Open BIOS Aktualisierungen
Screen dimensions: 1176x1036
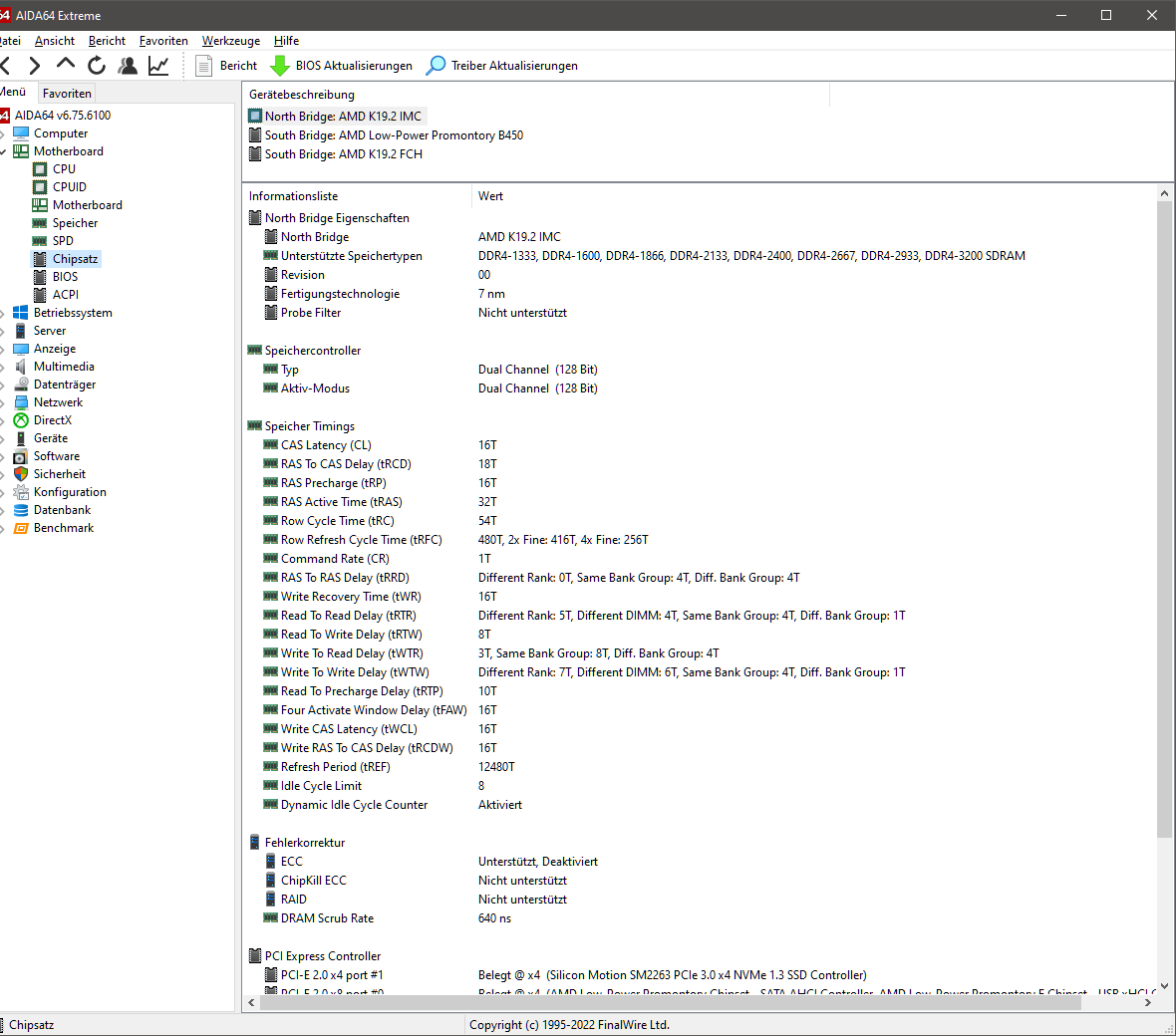coord(341,66)
